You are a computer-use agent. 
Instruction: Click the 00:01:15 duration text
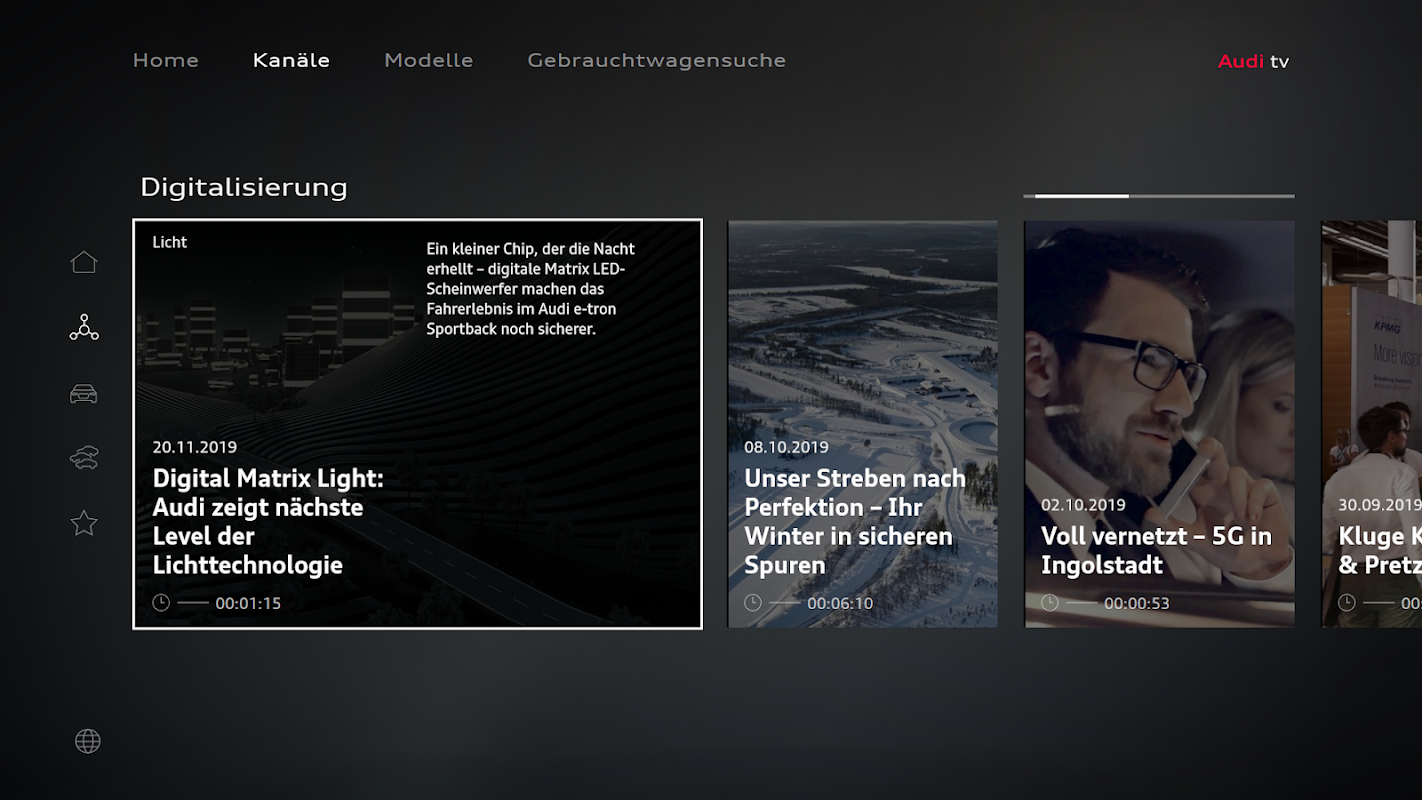(x=248, y=603)
